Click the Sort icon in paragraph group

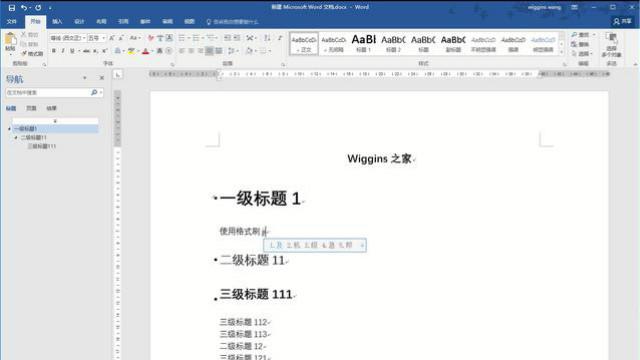267,38
